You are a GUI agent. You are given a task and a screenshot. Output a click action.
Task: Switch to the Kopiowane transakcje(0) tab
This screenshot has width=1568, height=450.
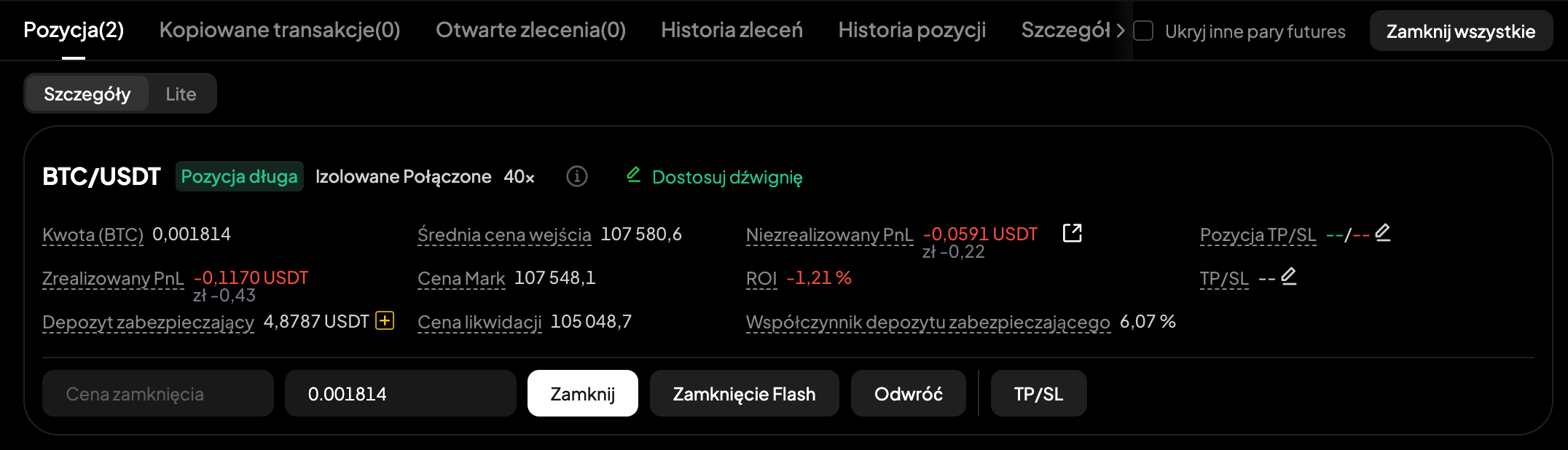click(x=280, y=30)
